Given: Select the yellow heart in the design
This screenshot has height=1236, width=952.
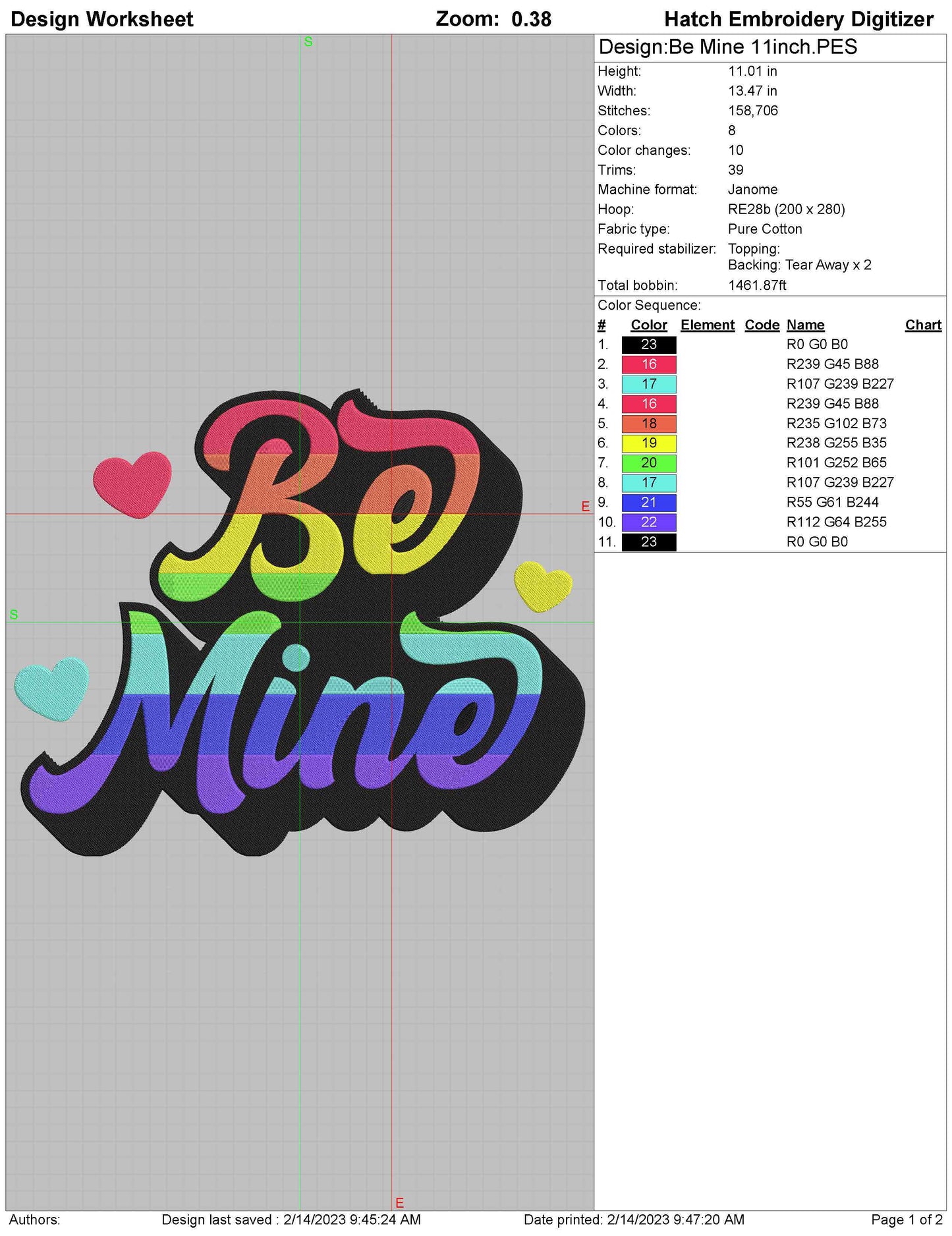Looking at the screenshot, I should coord(542,585).
